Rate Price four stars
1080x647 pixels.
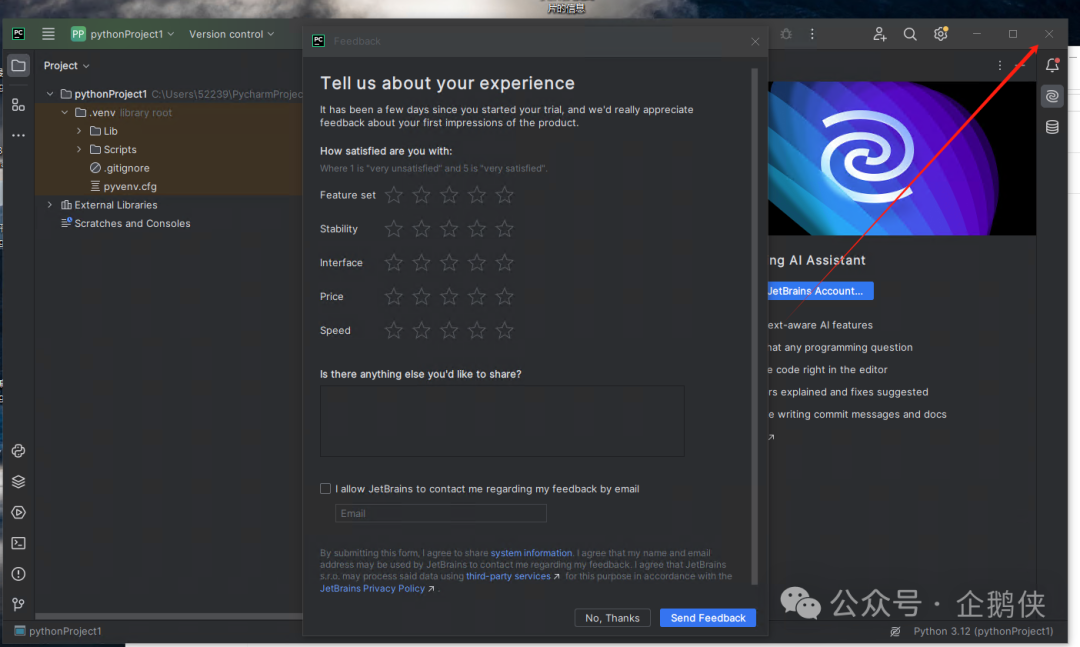click(x=477, y=296)
